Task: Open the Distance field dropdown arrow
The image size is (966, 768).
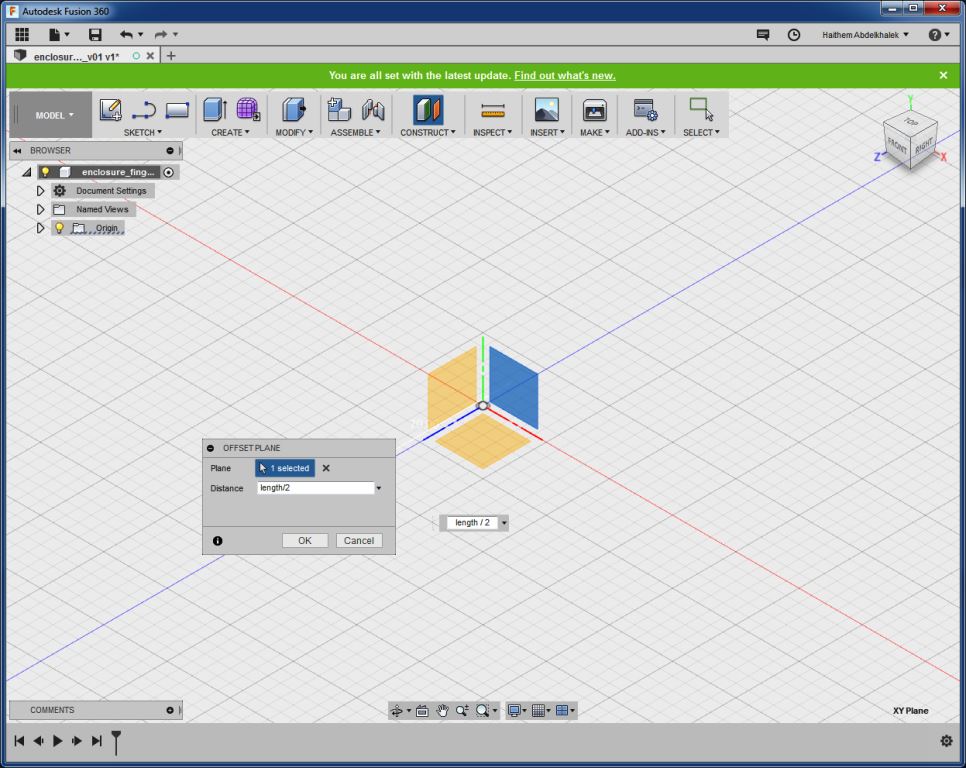Action: [x=379, y=488]
